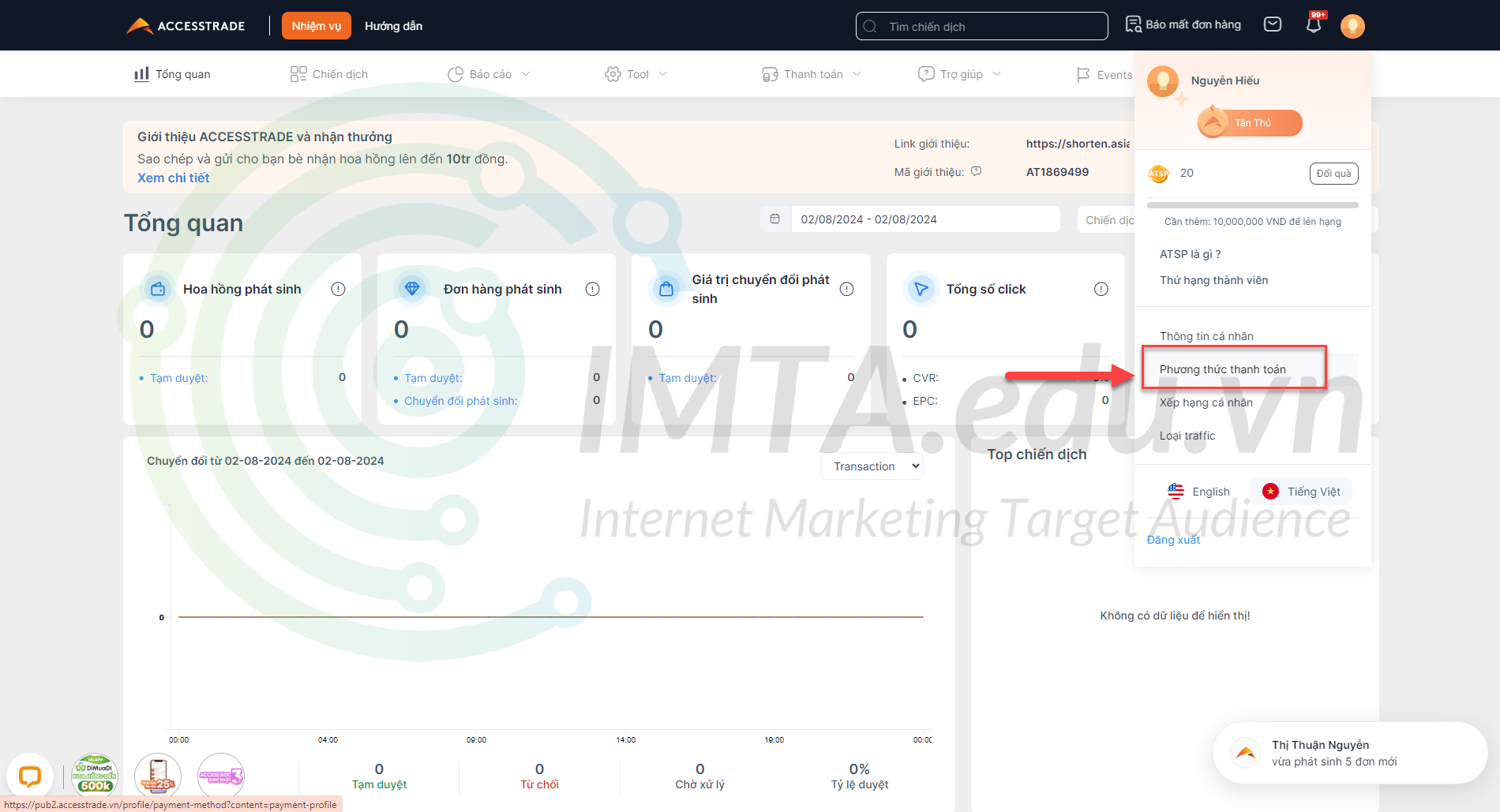The image size is (1500, 812).
Task: Click the rank progress bar
Action: pos(1253,205)
